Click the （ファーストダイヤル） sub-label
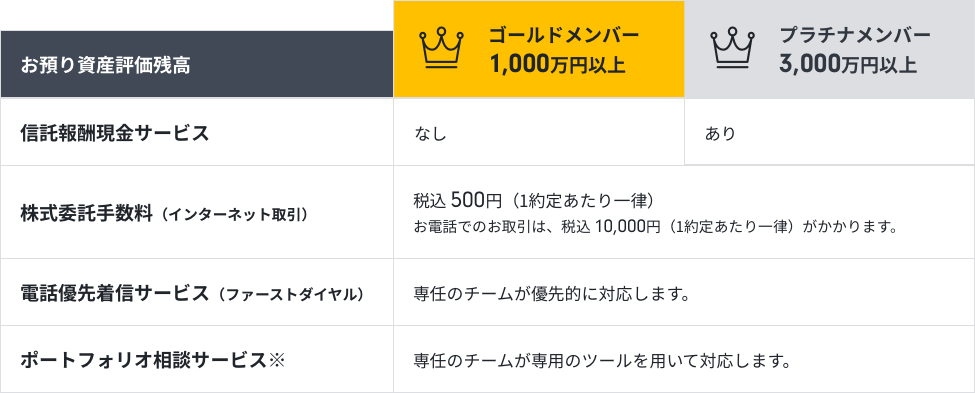 click(287, 294)
